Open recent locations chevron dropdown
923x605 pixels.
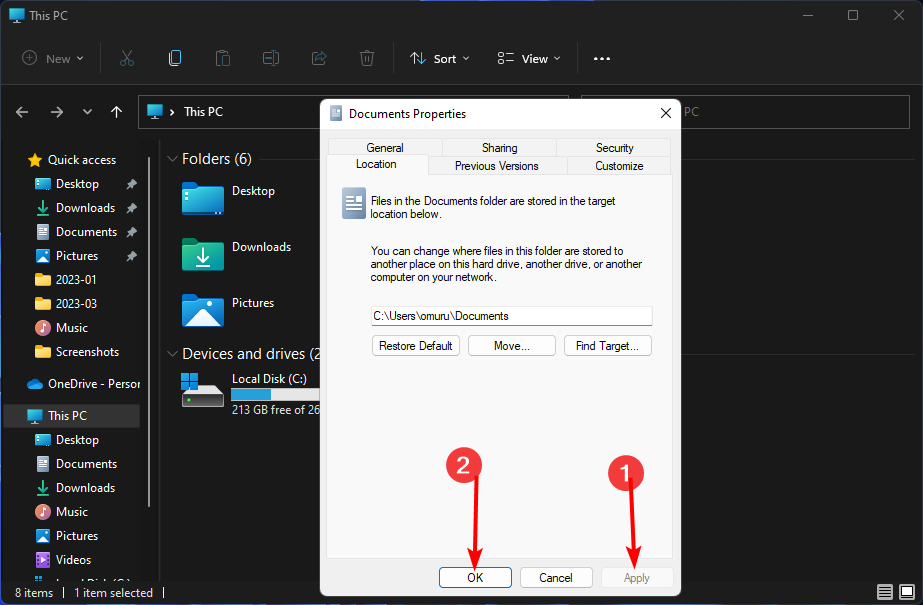point(87,112)
